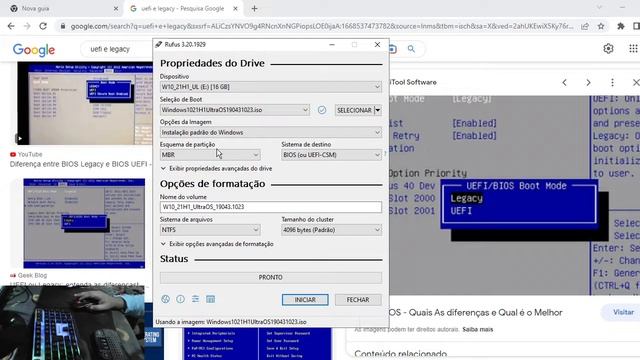Viewport: 640px width, 360px height.
Task: Open the Dispositivo drive dropdown
Action: [271, 87]
